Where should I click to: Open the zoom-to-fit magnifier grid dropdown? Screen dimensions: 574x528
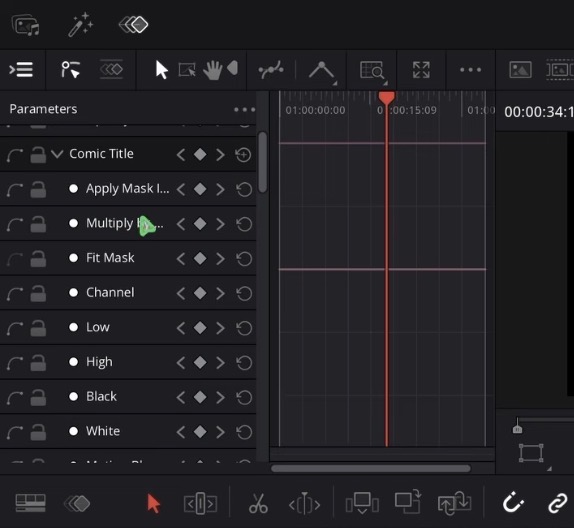[x=373, y=70]
